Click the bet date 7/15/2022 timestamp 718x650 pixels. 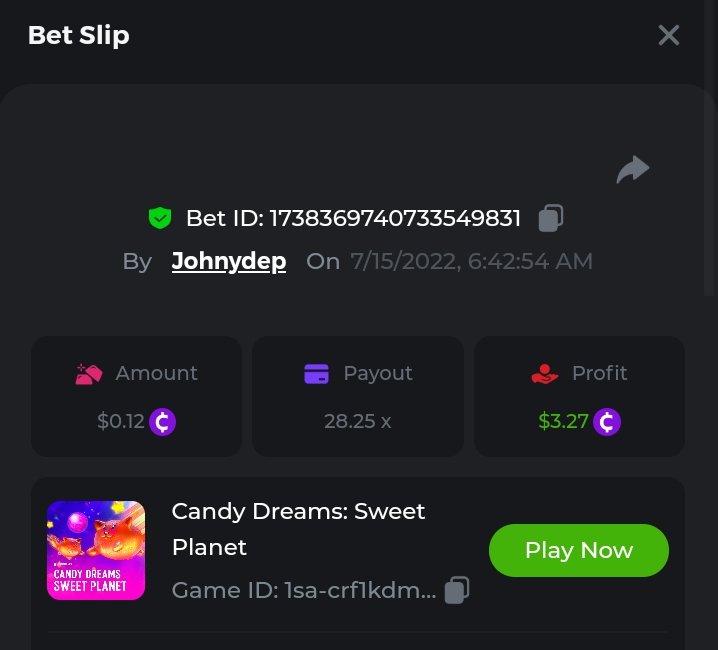(x=472, y=262)
